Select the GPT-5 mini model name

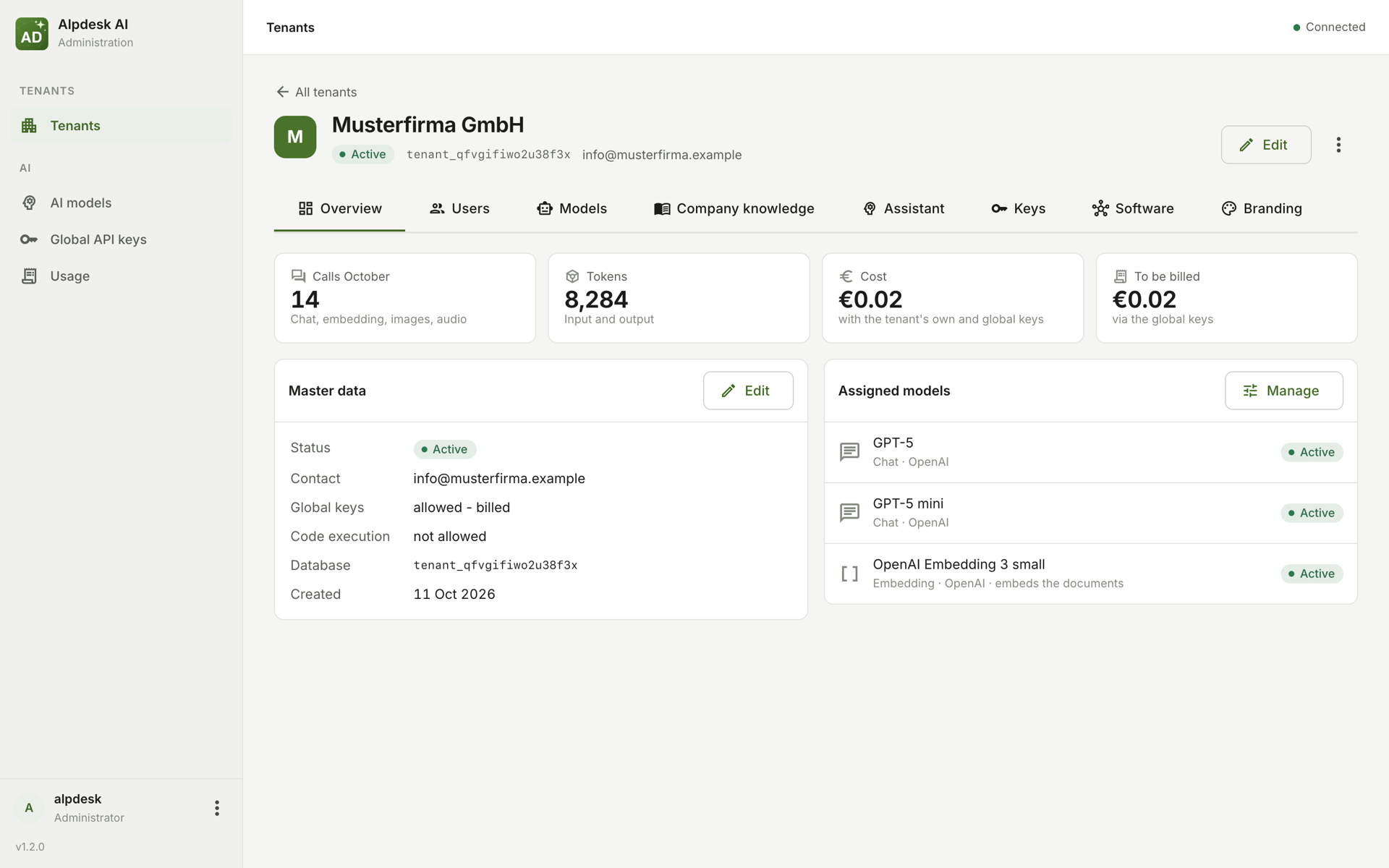[x=908, y=503]
